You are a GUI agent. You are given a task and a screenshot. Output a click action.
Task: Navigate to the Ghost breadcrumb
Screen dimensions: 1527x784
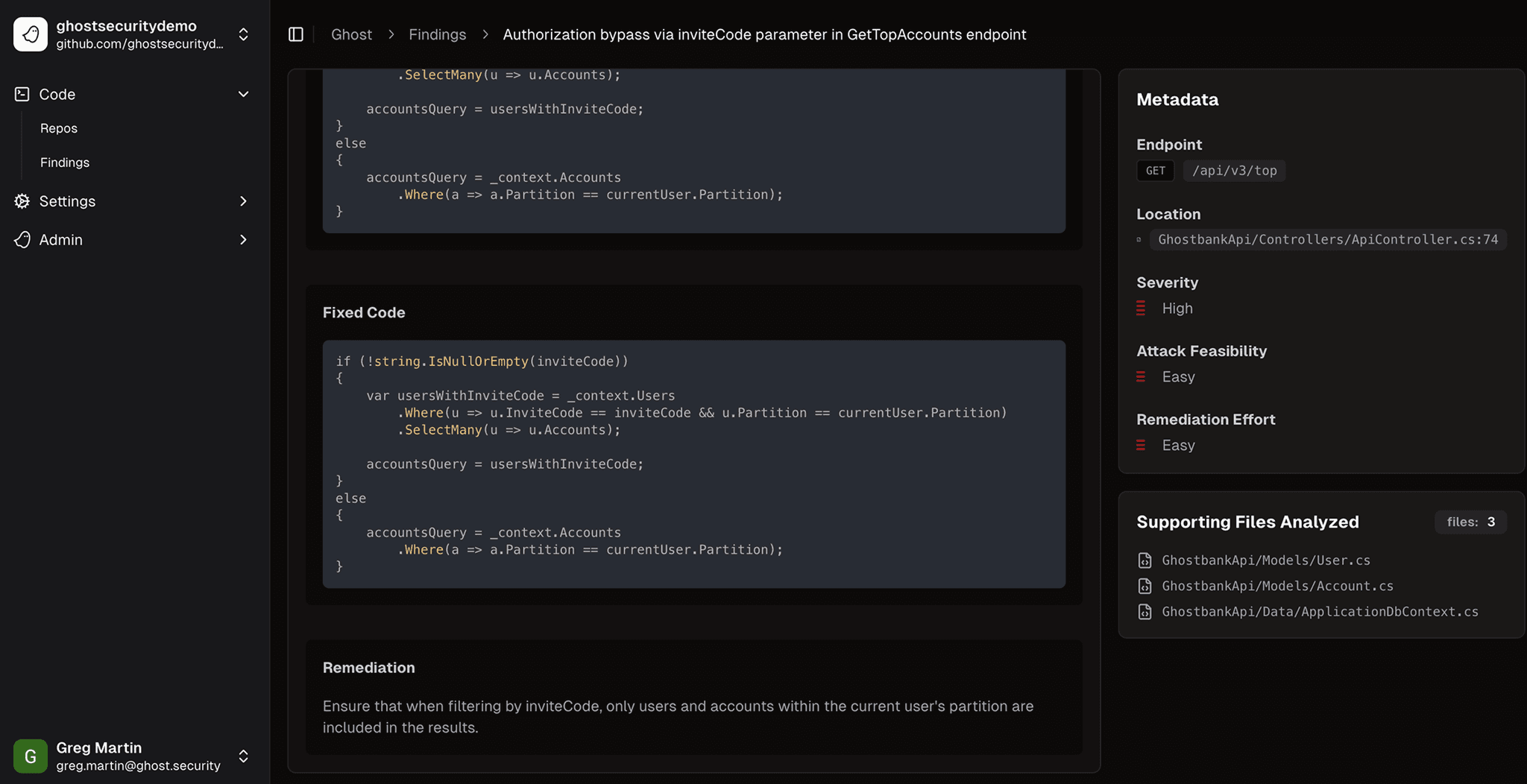click(351, 34)
